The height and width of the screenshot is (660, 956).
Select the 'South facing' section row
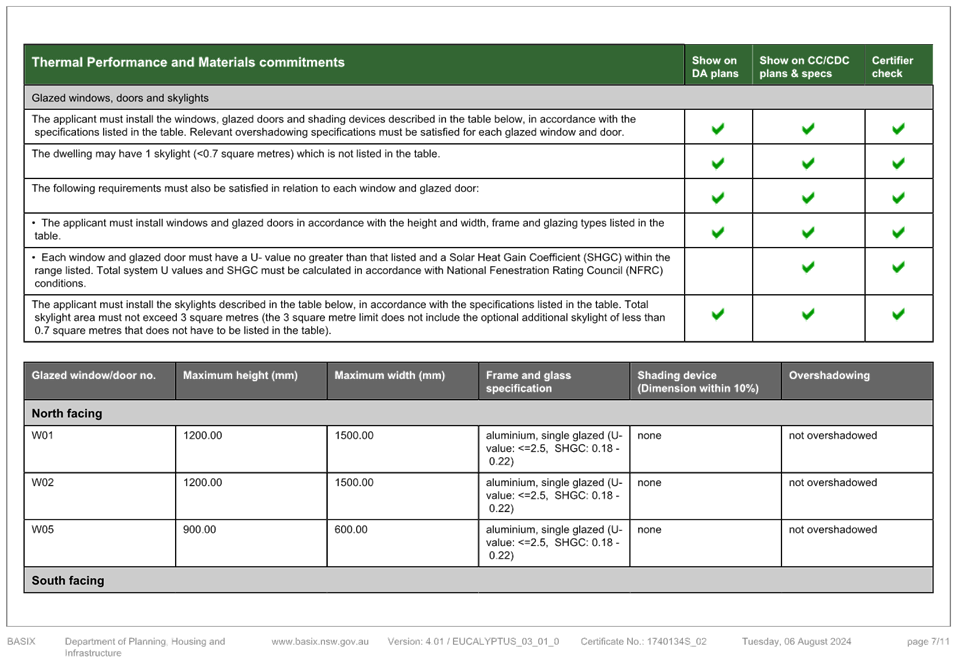[x=67, y=581]
